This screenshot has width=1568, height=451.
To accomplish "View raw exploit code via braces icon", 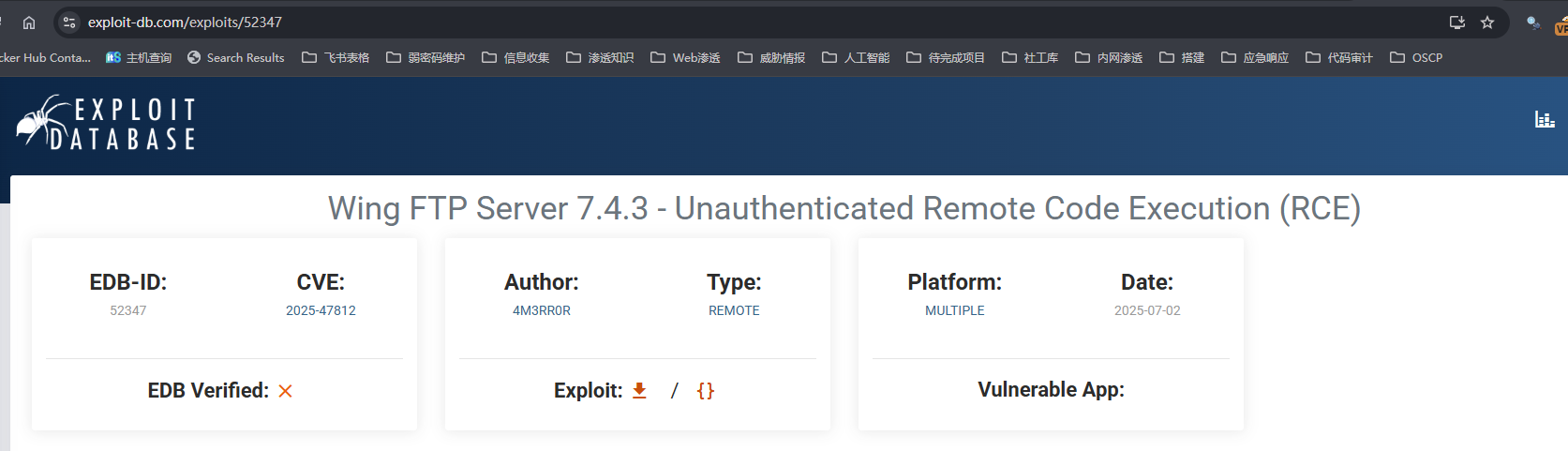I will point(706,390).
